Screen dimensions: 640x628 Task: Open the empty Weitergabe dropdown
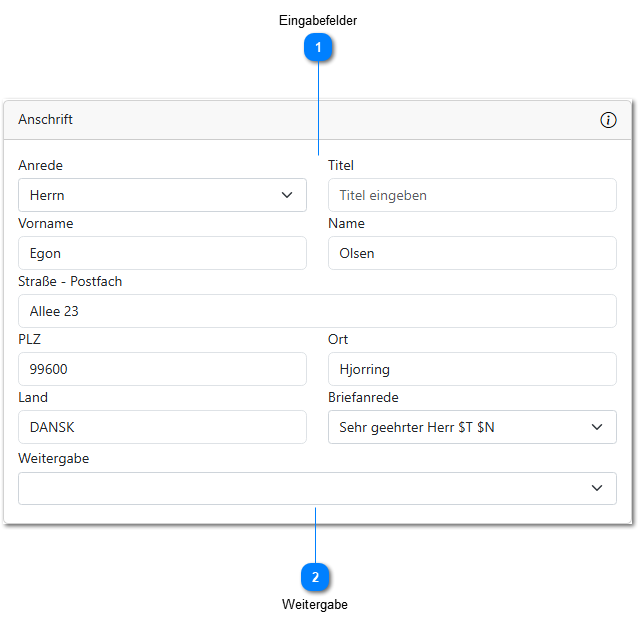pos(317,488)
